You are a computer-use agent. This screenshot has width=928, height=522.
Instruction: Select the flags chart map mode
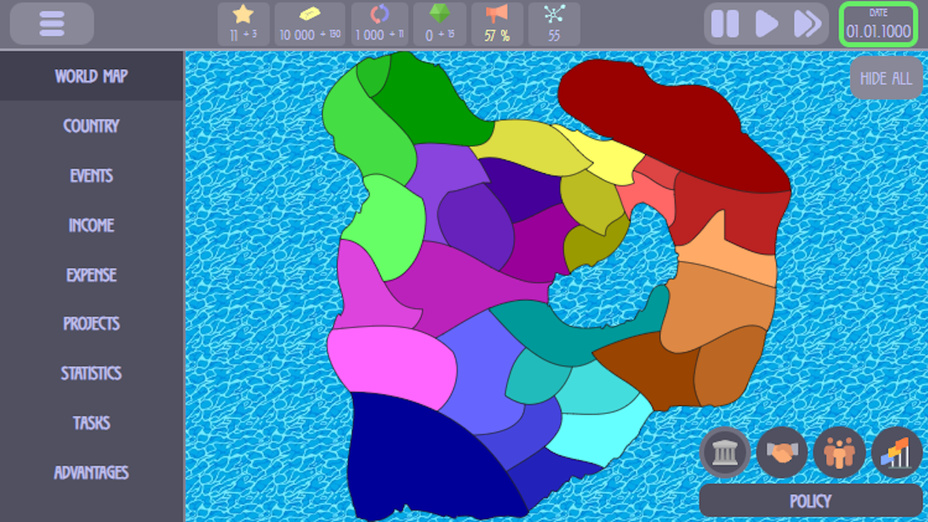coord(896,453)
